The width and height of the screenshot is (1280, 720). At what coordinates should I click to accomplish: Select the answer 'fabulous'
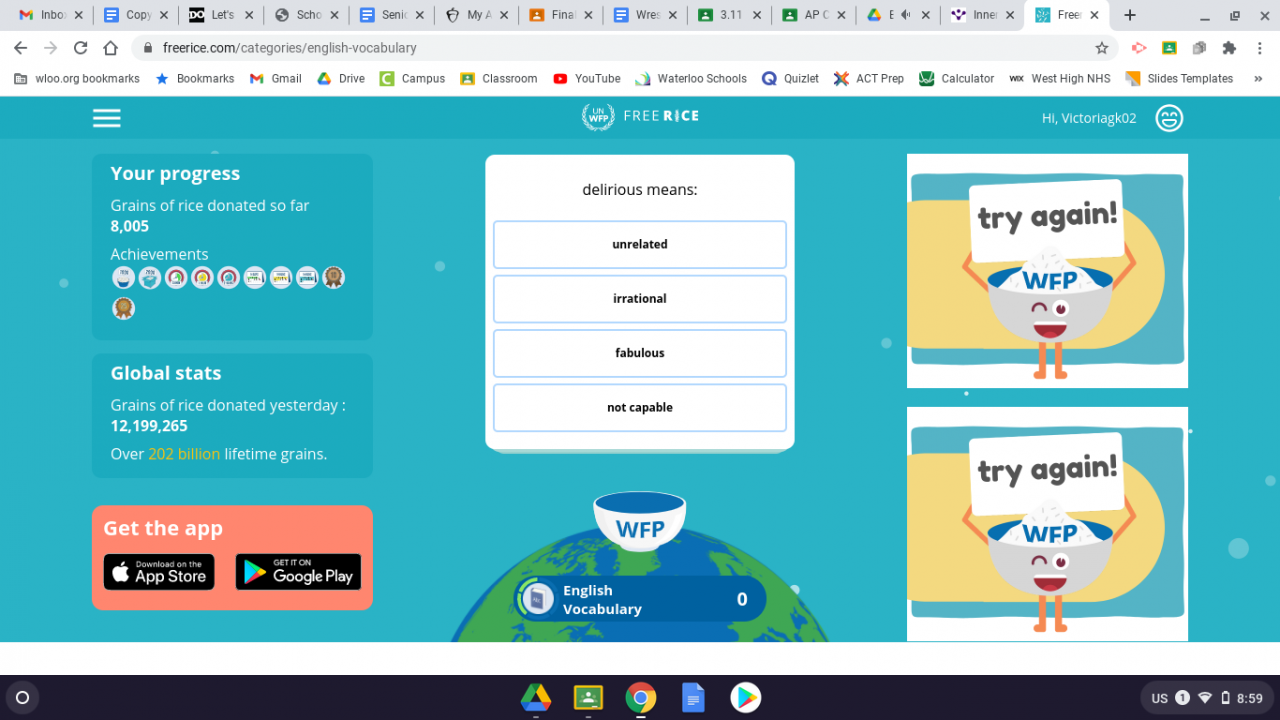click(640, 353)
